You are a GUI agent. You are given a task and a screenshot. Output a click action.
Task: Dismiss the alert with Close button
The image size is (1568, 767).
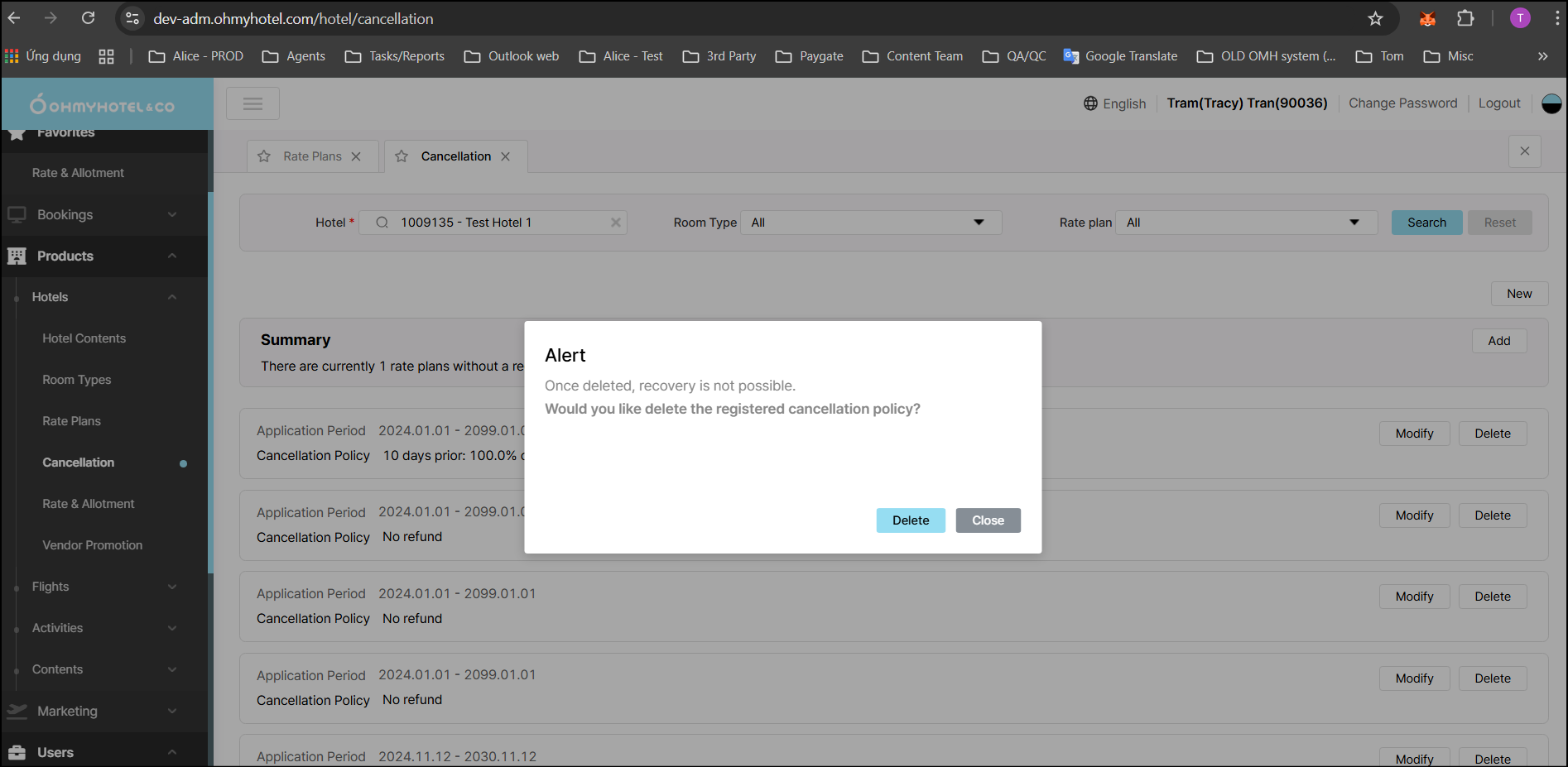(x=988, y=520)
